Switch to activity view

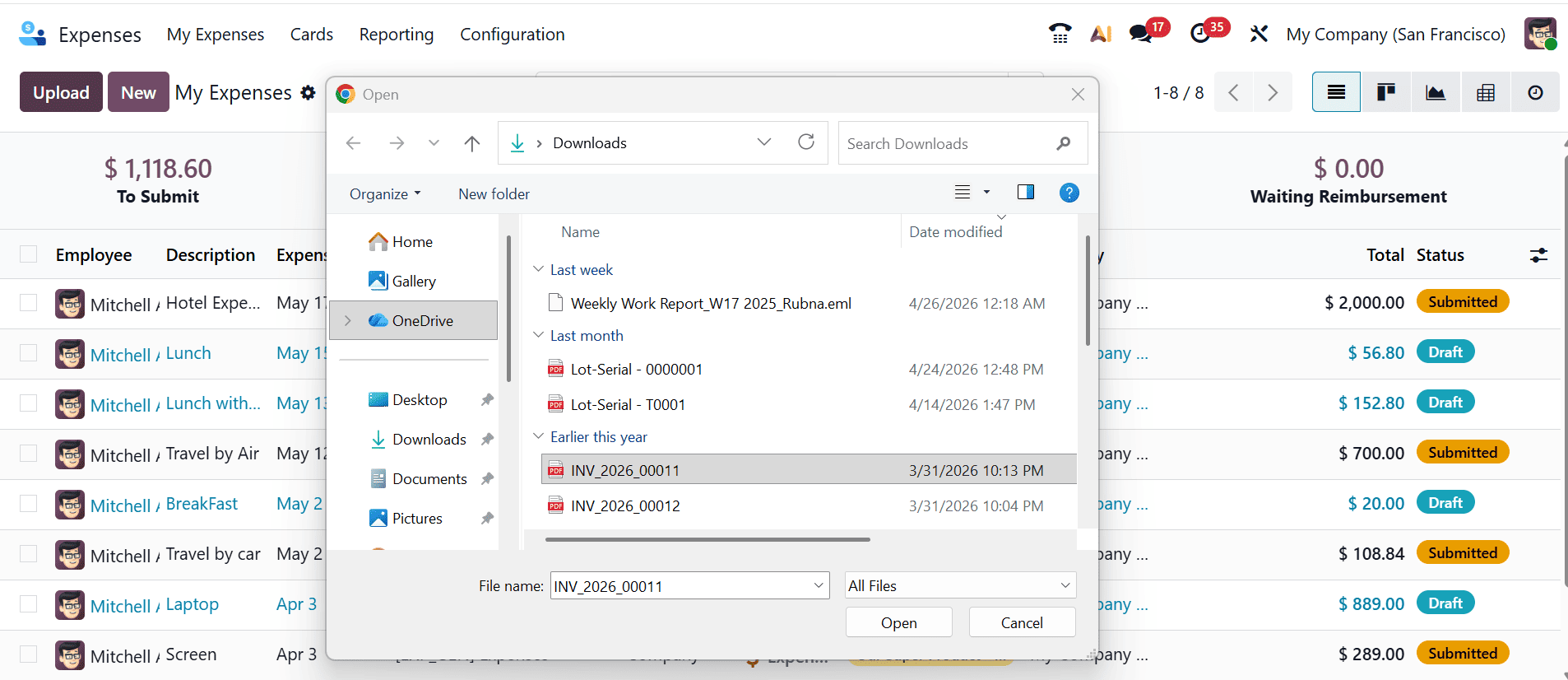[x=1535, y=92]
